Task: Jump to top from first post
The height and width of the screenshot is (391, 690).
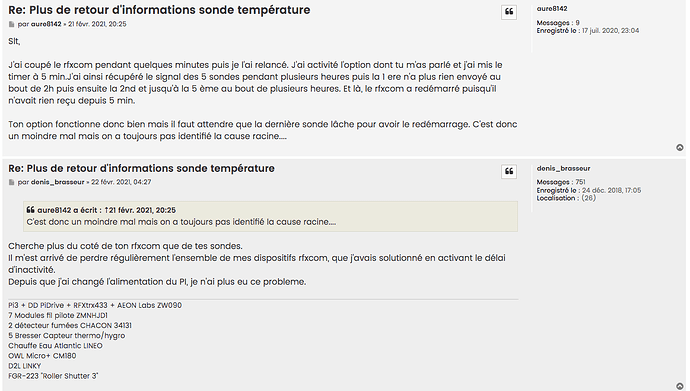Action: [680, 148]
